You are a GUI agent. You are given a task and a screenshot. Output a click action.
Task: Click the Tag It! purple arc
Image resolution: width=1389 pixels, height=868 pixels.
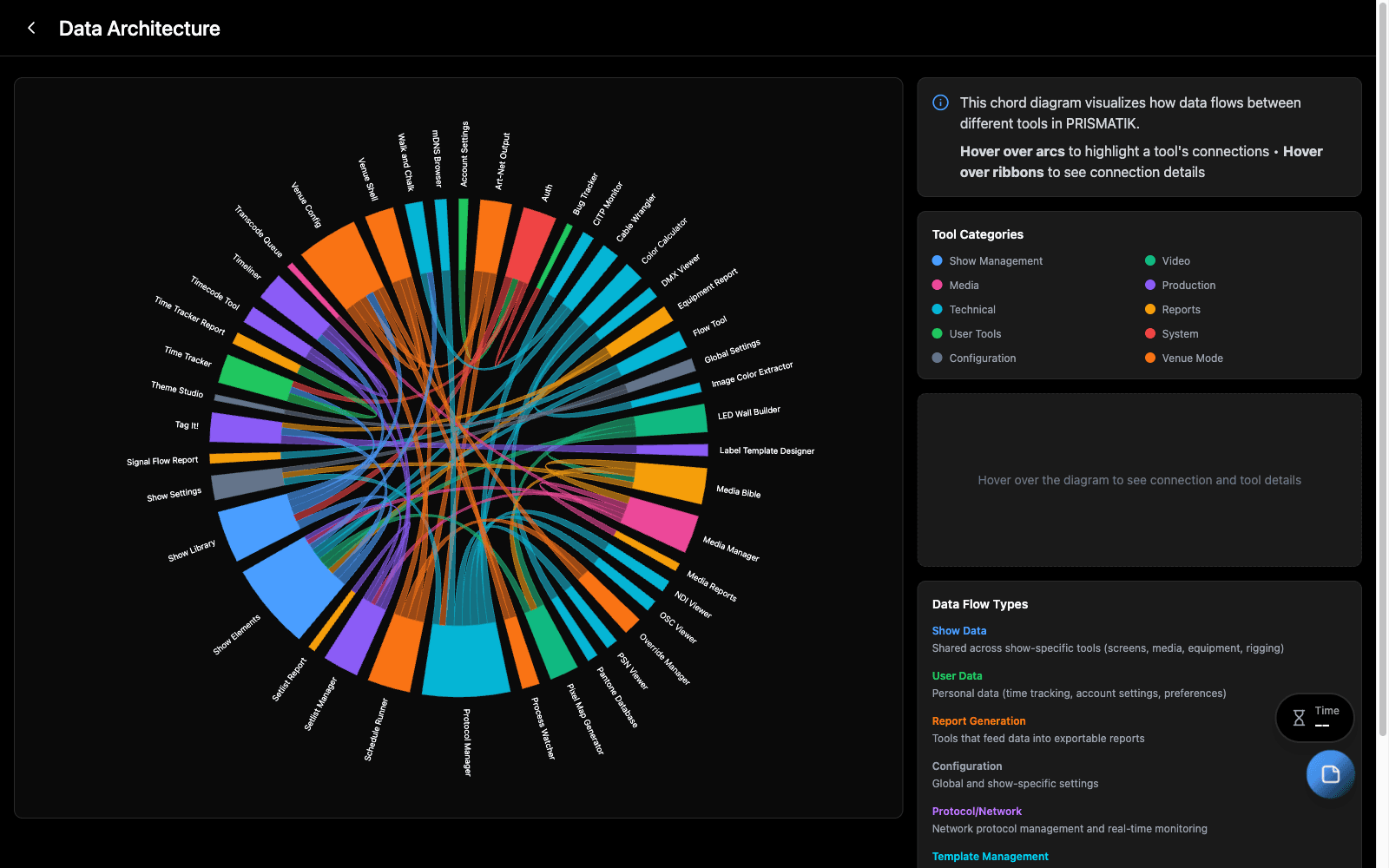coord(246,429)
